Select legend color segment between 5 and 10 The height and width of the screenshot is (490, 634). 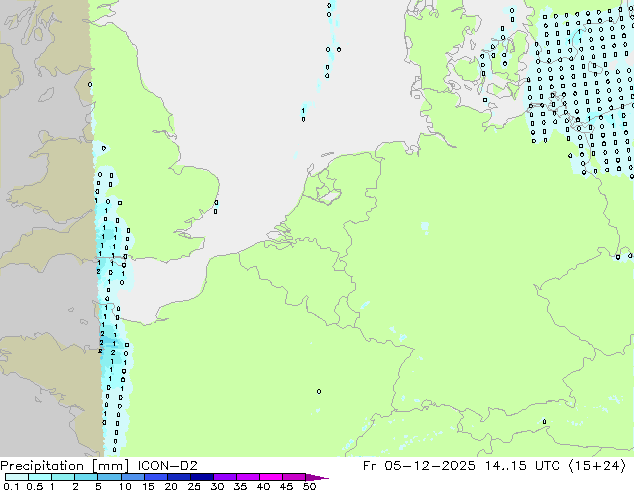109,477
